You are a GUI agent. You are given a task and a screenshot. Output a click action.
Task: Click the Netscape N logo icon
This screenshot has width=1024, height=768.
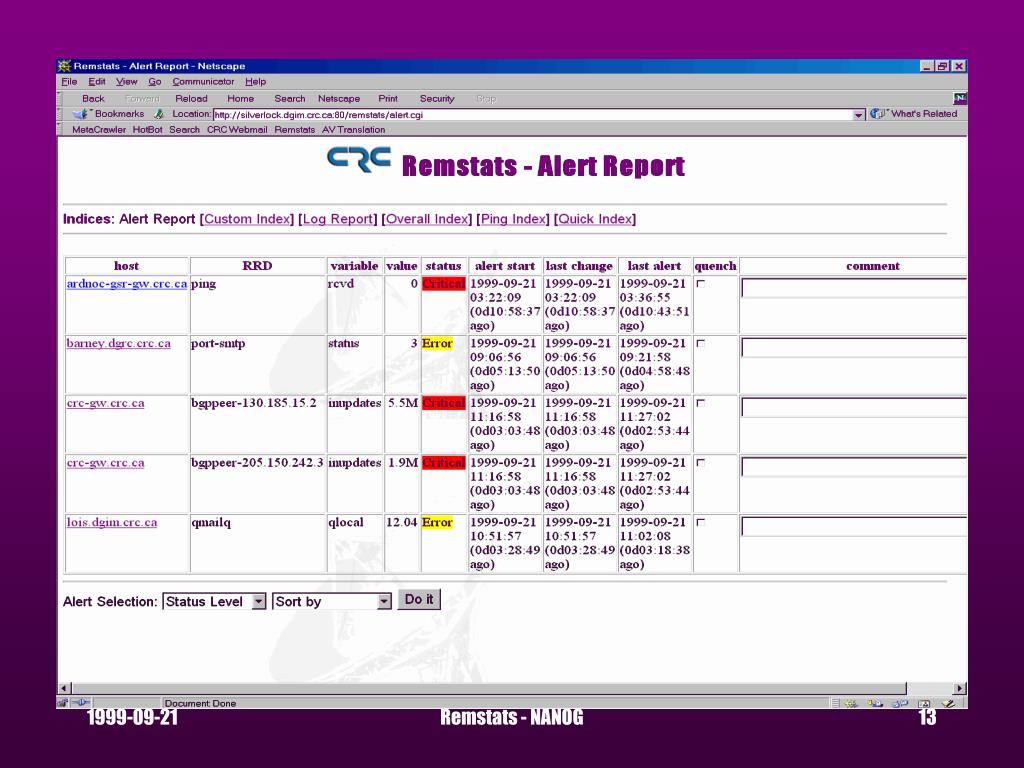(x=959, y=99)
